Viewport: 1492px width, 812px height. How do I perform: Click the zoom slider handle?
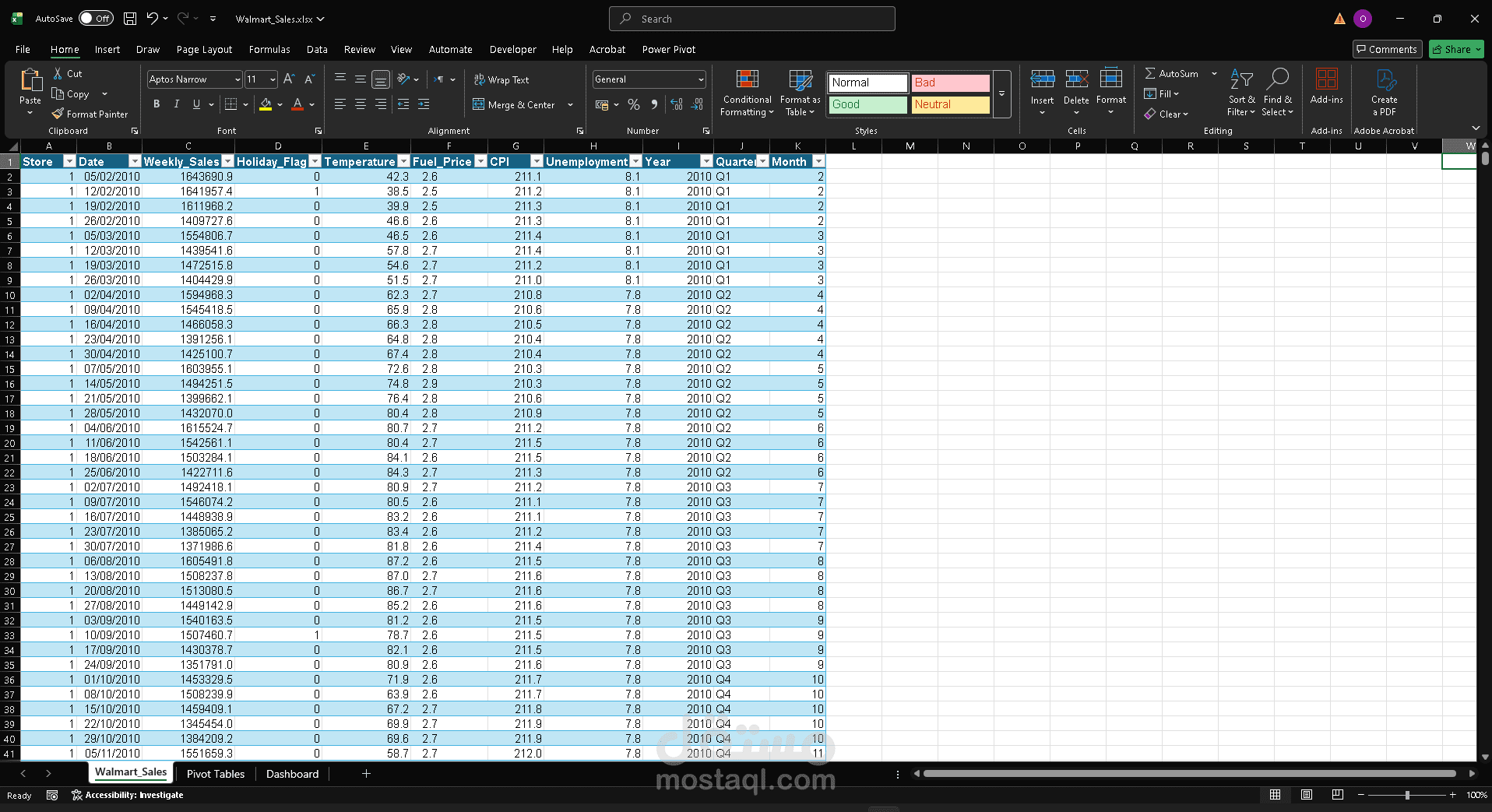[1407, 795]
